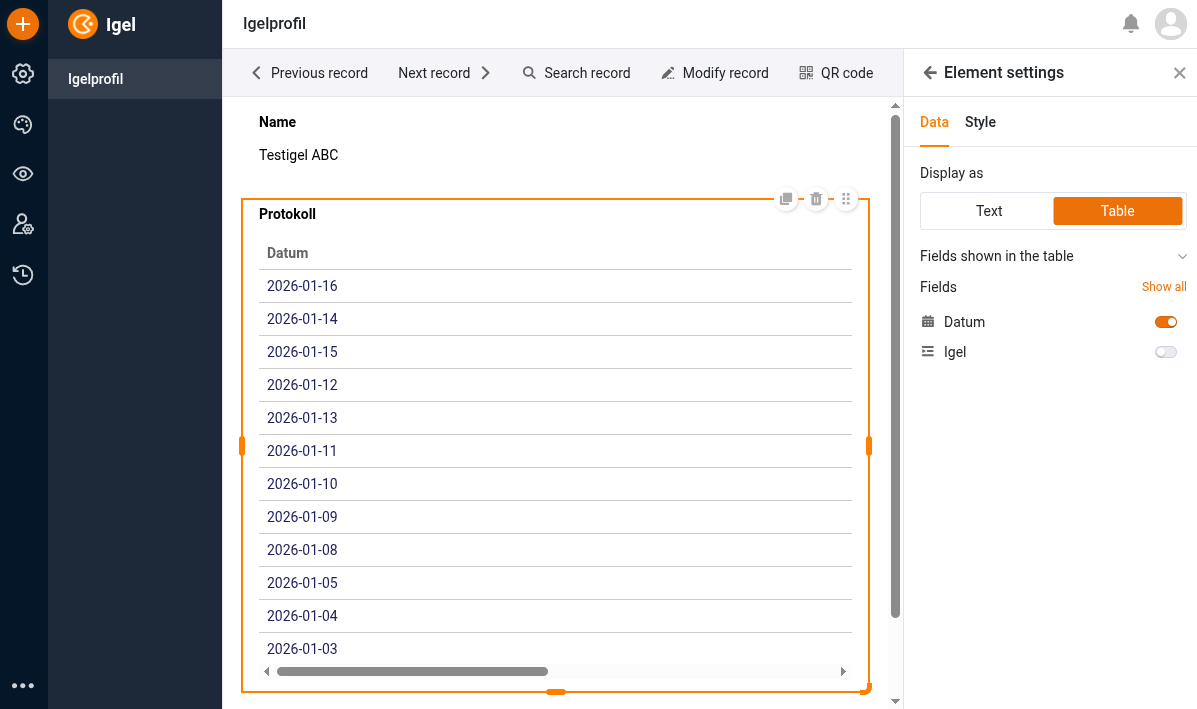
Task: Click the Show all fields link
Action: click(x=1163, y=287)
